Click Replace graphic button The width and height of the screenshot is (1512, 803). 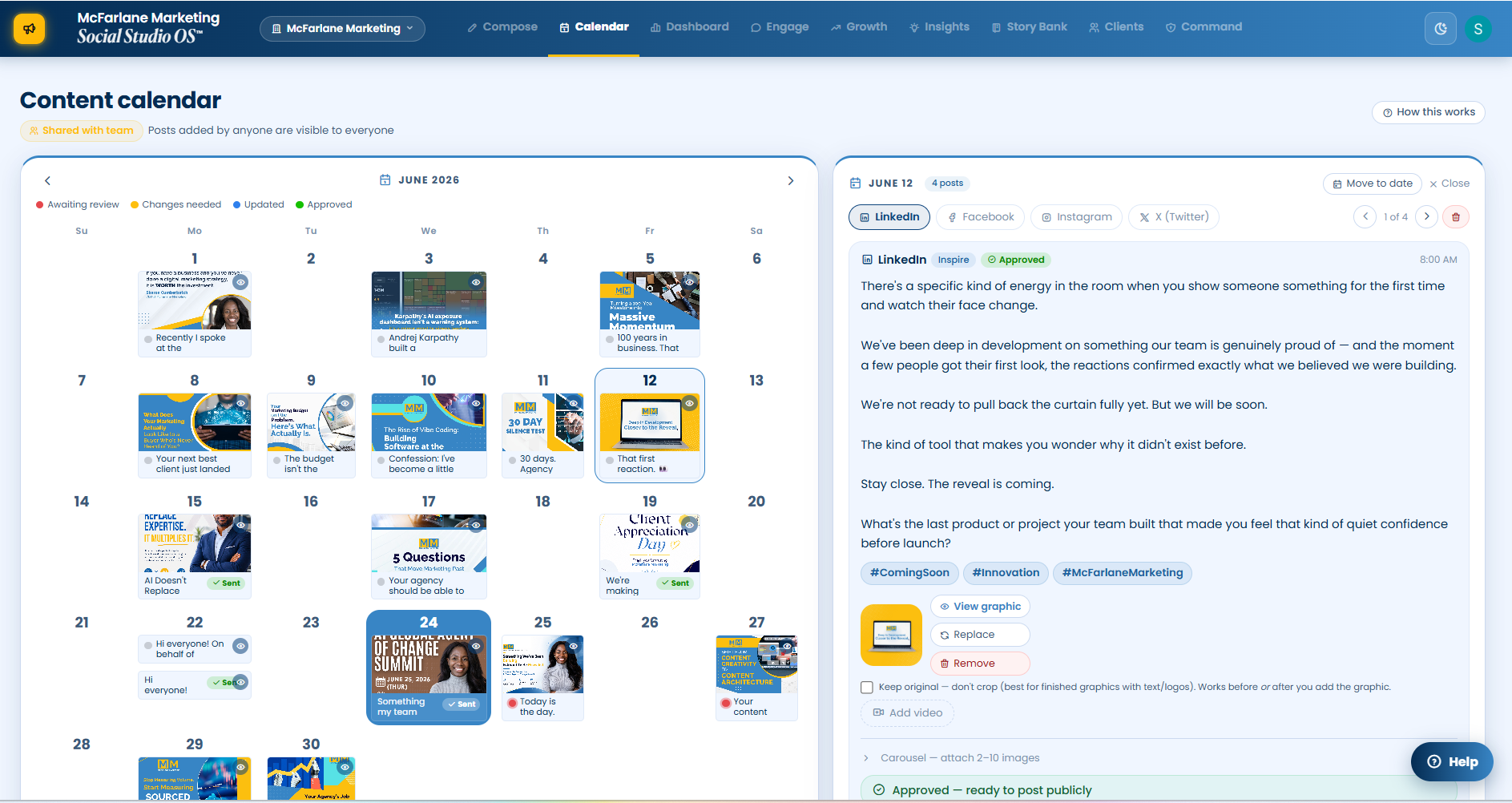coord(980,635)
